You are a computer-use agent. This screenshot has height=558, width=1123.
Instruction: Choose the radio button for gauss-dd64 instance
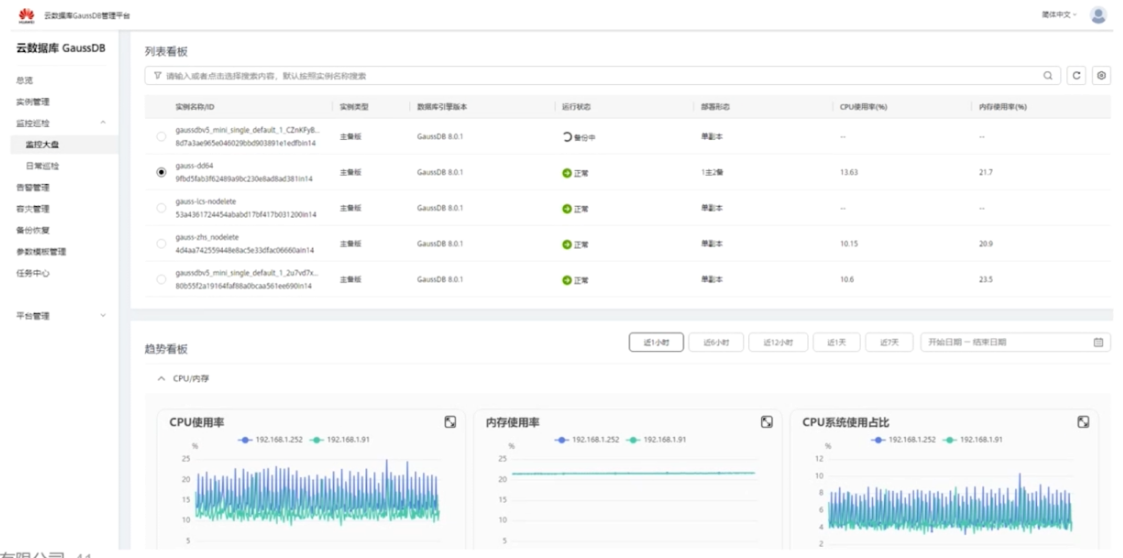tap(161, 172)
